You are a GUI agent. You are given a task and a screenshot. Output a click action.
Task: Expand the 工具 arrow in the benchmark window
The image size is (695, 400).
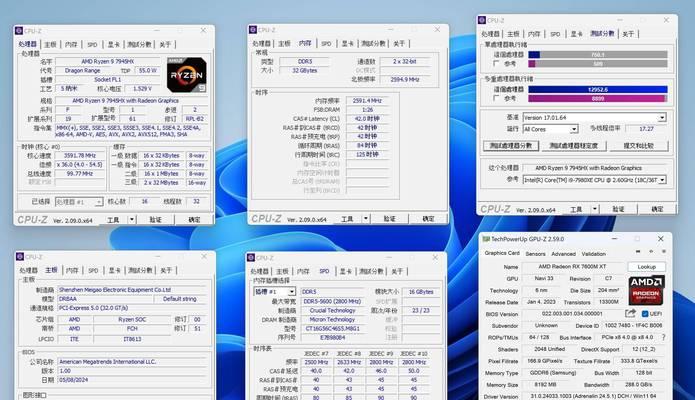(x=595, y=209)
